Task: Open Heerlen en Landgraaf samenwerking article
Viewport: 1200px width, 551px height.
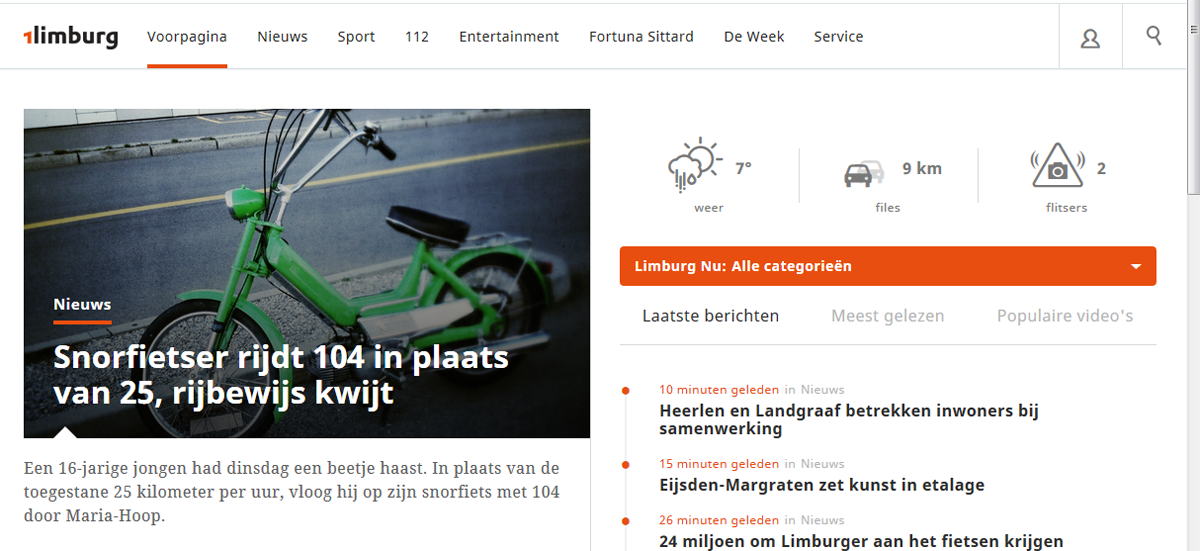Action: [849, 419]
